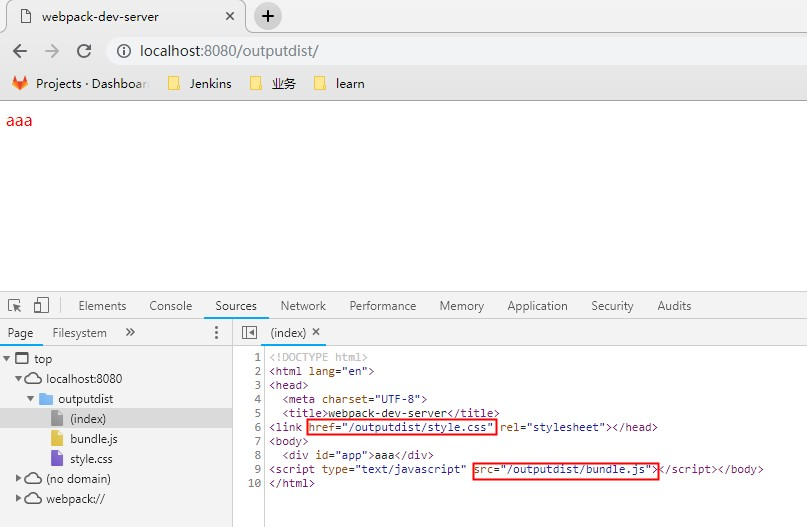
Task: Activate the inspect element picker icon
Action: point(14,305)
